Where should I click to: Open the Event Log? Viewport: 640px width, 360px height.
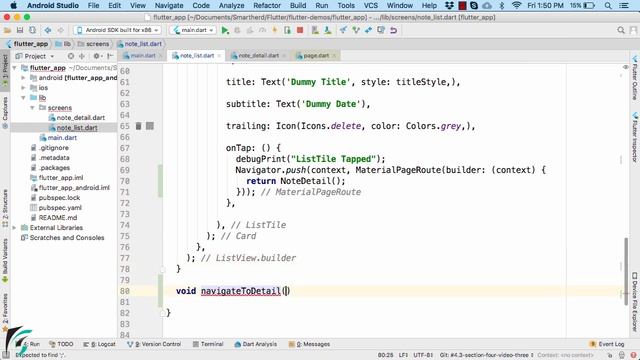607,344
